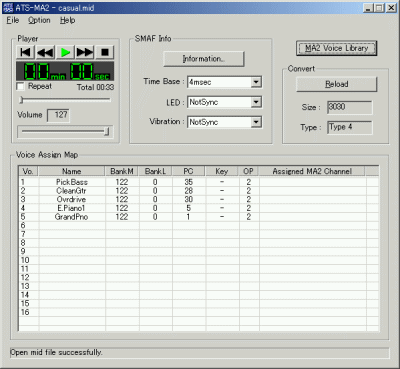Open the Help menu
The image size is (400, 369).
click(67, 20)
